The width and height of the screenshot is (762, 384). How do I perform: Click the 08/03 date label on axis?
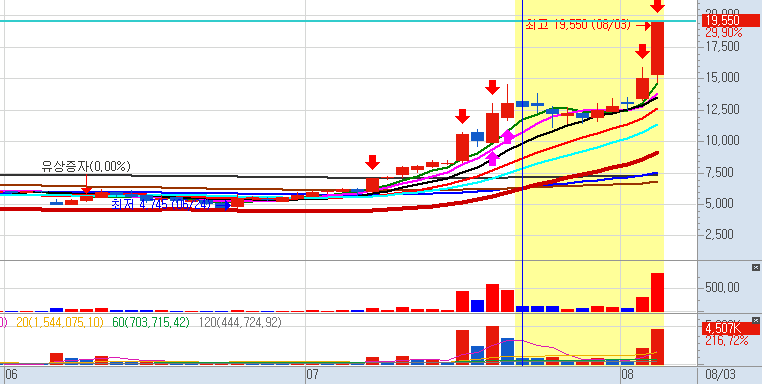click(720, 374)
